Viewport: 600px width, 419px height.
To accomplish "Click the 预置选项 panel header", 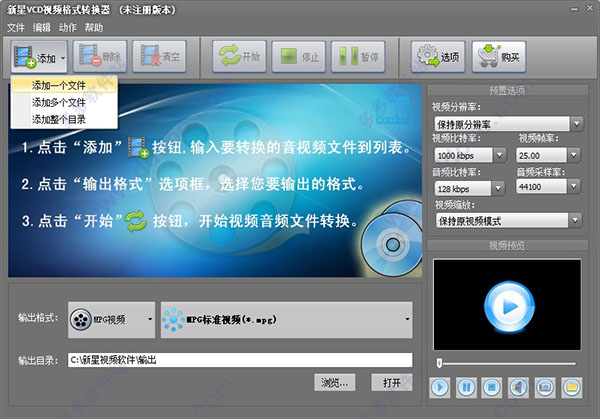I will [x=507, y=91].
